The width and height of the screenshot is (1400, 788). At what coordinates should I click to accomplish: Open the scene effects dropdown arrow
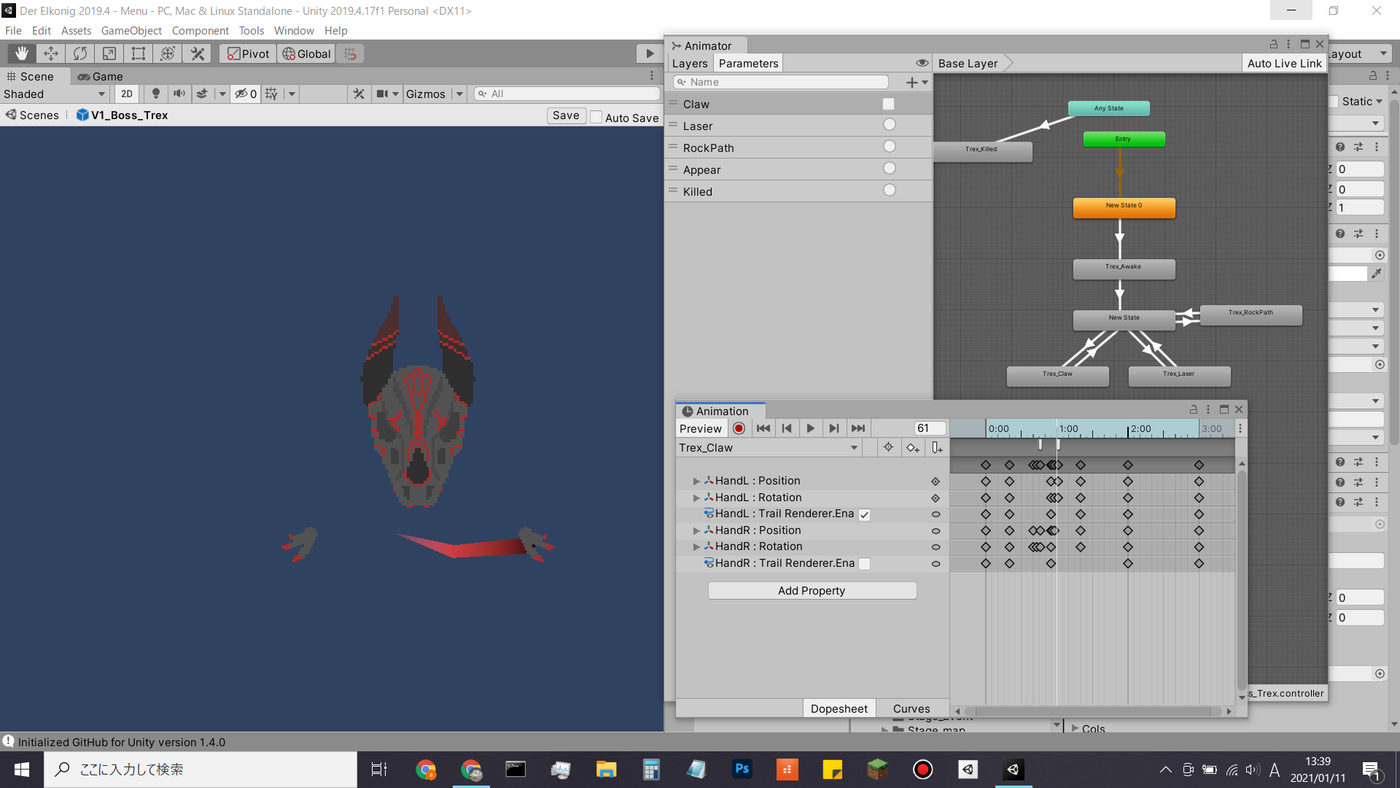[x=222, y=94]
